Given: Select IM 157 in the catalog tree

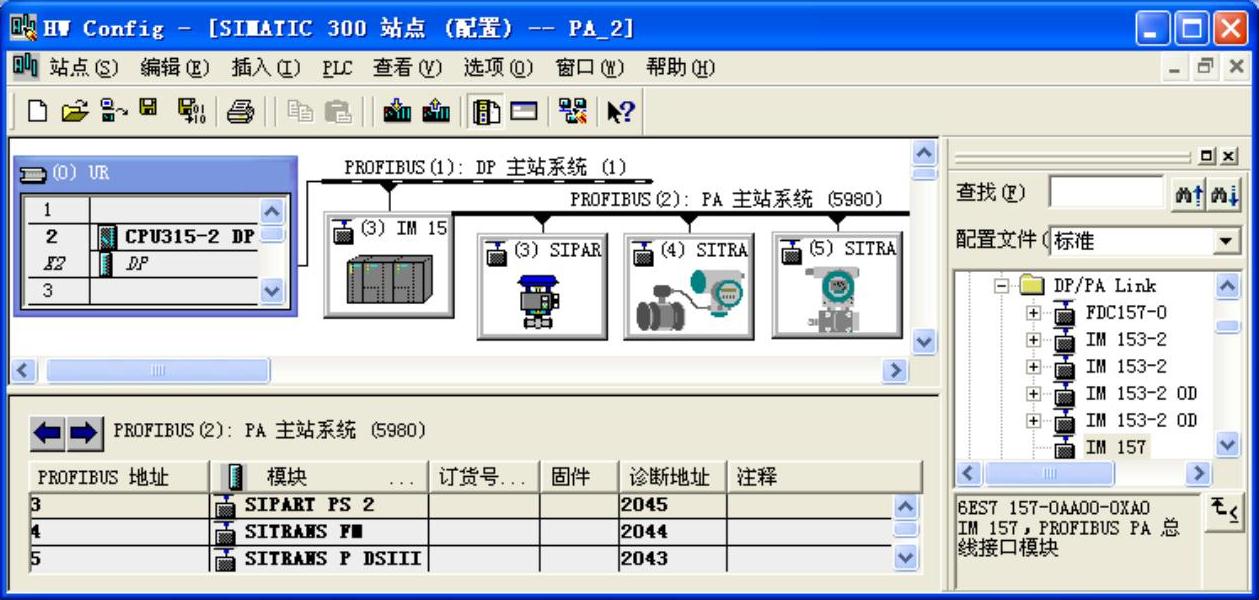Looking at the screenshot, I should pos(1116,447).
